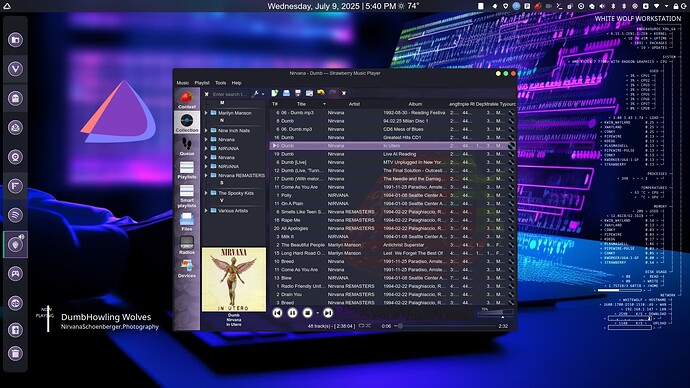Click the wrench collection options icon

tap(255, 94)
